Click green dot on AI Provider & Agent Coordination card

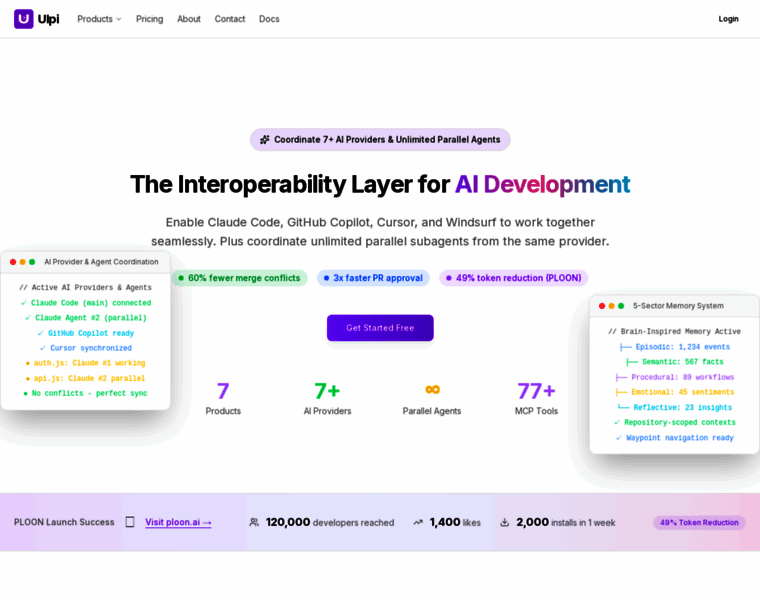pyautogui.click(x=32, y=262)
